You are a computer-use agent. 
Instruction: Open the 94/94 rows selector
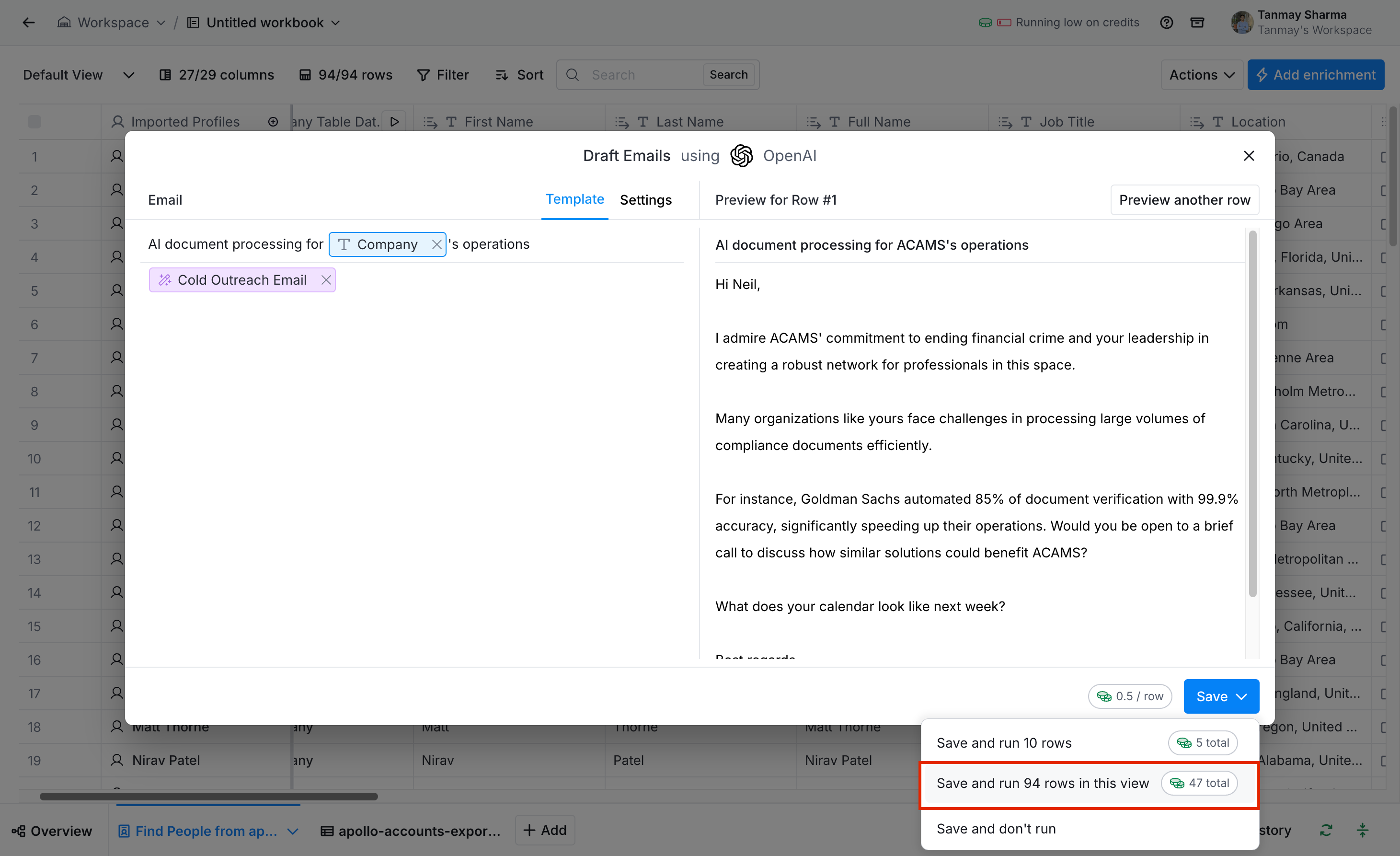click(345, 75)
